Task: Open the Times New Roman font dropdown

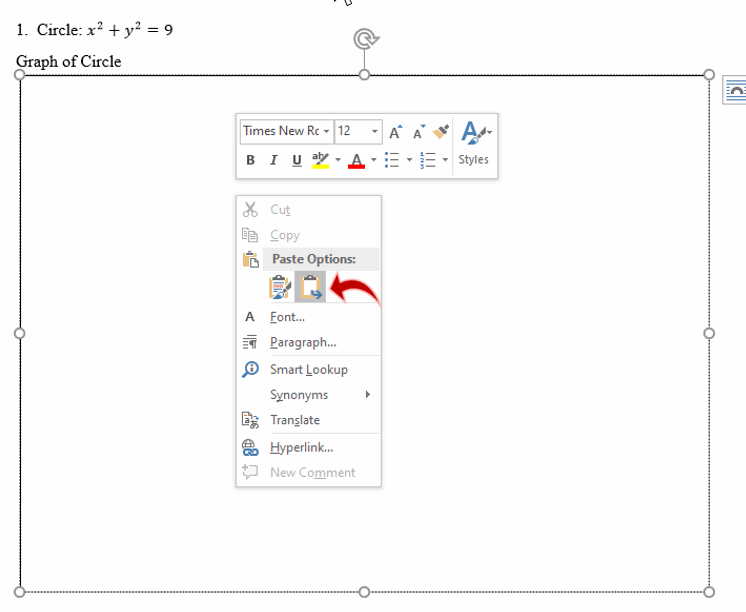Action: 286,131
